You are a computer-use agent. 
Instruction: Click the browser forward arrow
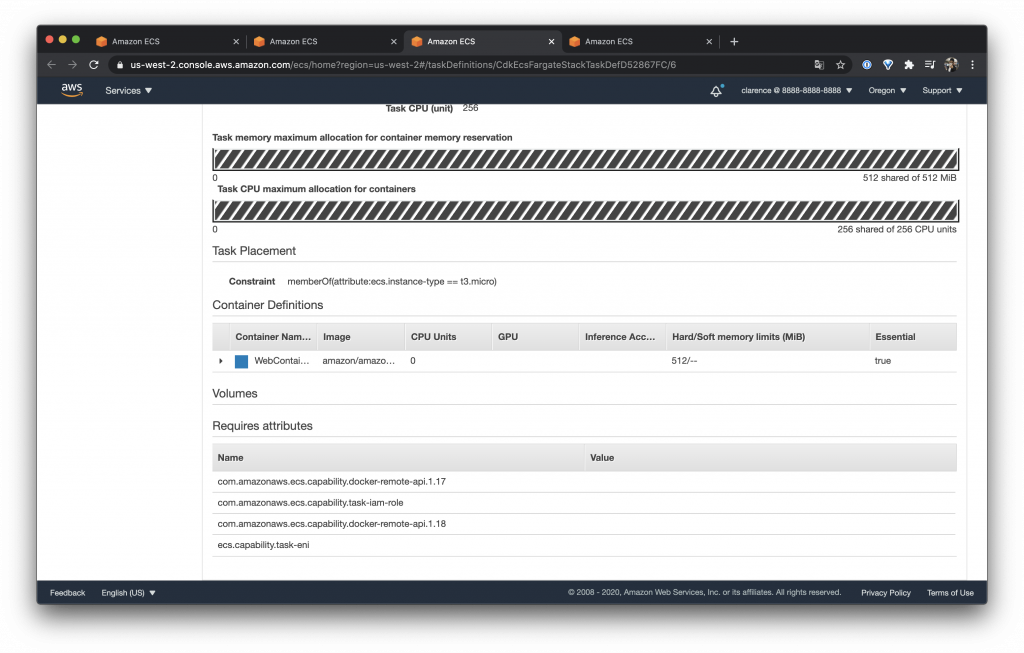72,65
